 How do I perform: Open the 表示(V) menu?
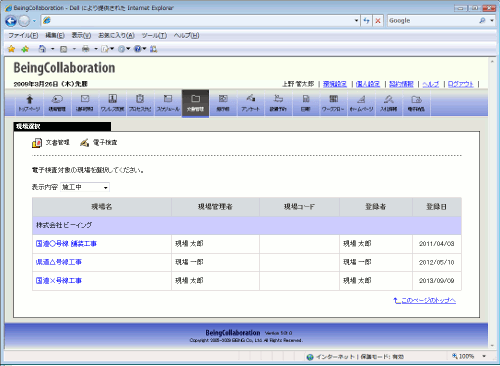point(81,35)
